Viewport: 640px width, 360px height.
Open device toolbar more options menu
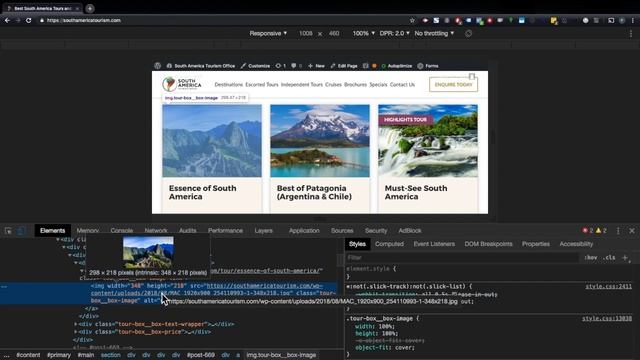[x=631, y=34]
